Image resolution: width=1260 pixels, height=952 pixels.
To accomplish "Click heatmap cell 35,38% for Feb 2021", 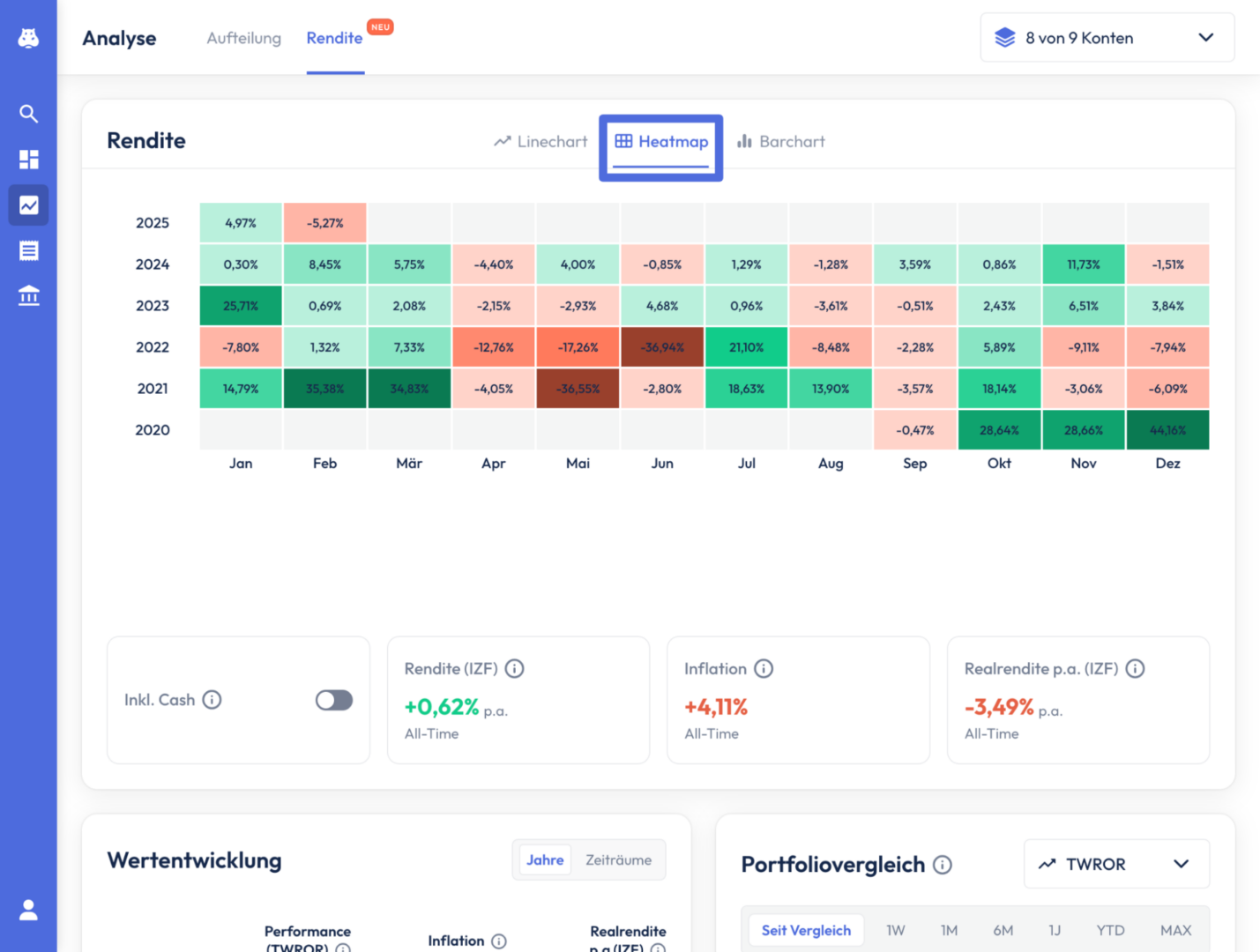I will tap(325, 389).
